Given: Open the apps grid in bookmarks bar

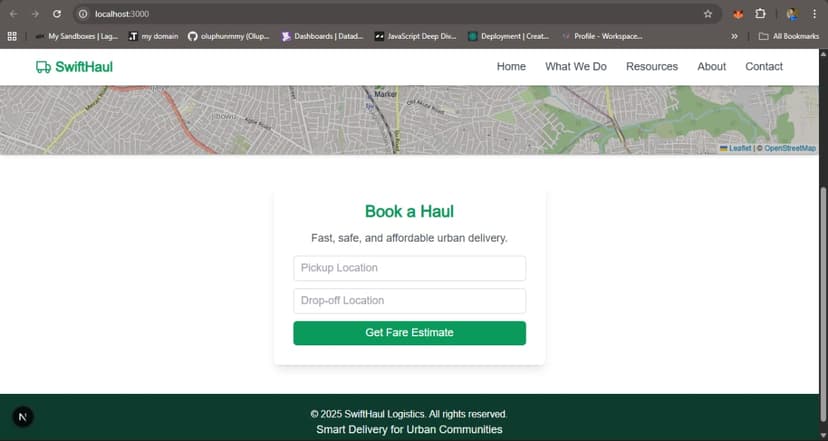Looking at the screenshot, I should tap(12, 36).
